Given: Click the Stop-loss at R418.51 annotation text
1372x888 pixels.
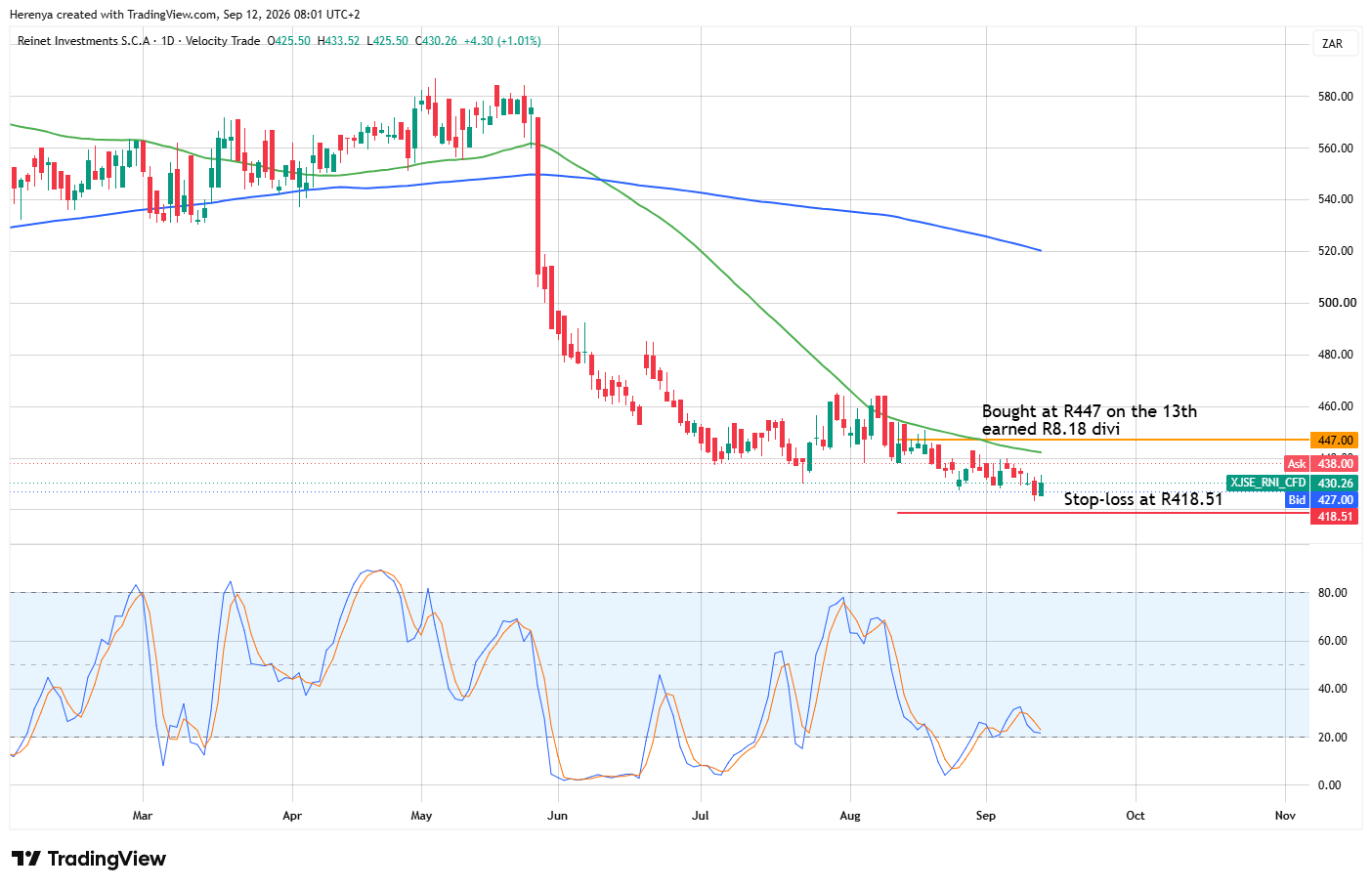Looking at the screenshot, I should 1143,499.
